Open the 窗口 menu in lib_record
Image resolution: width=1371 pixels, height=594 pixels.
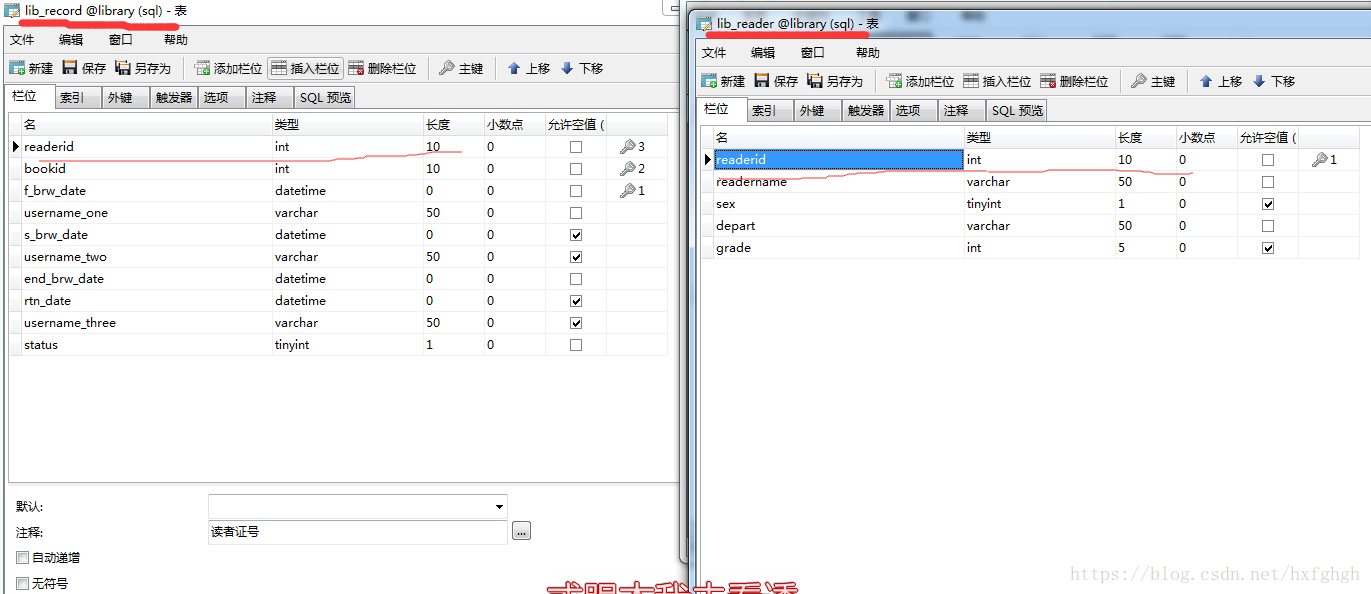(x=120, y=39)
